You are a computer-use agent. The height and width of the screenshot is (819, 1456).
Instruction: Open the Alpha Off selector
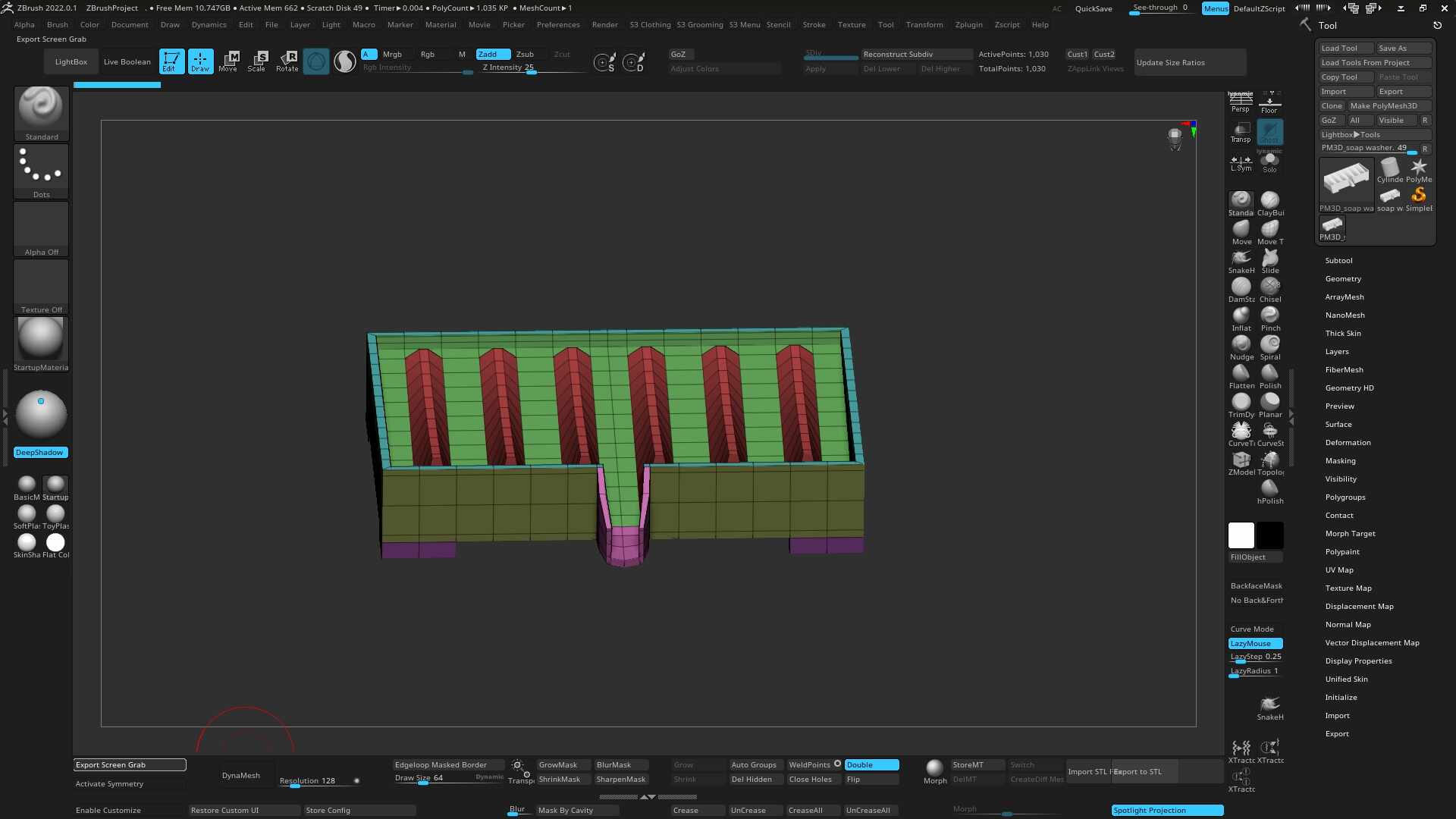point(42,229)
